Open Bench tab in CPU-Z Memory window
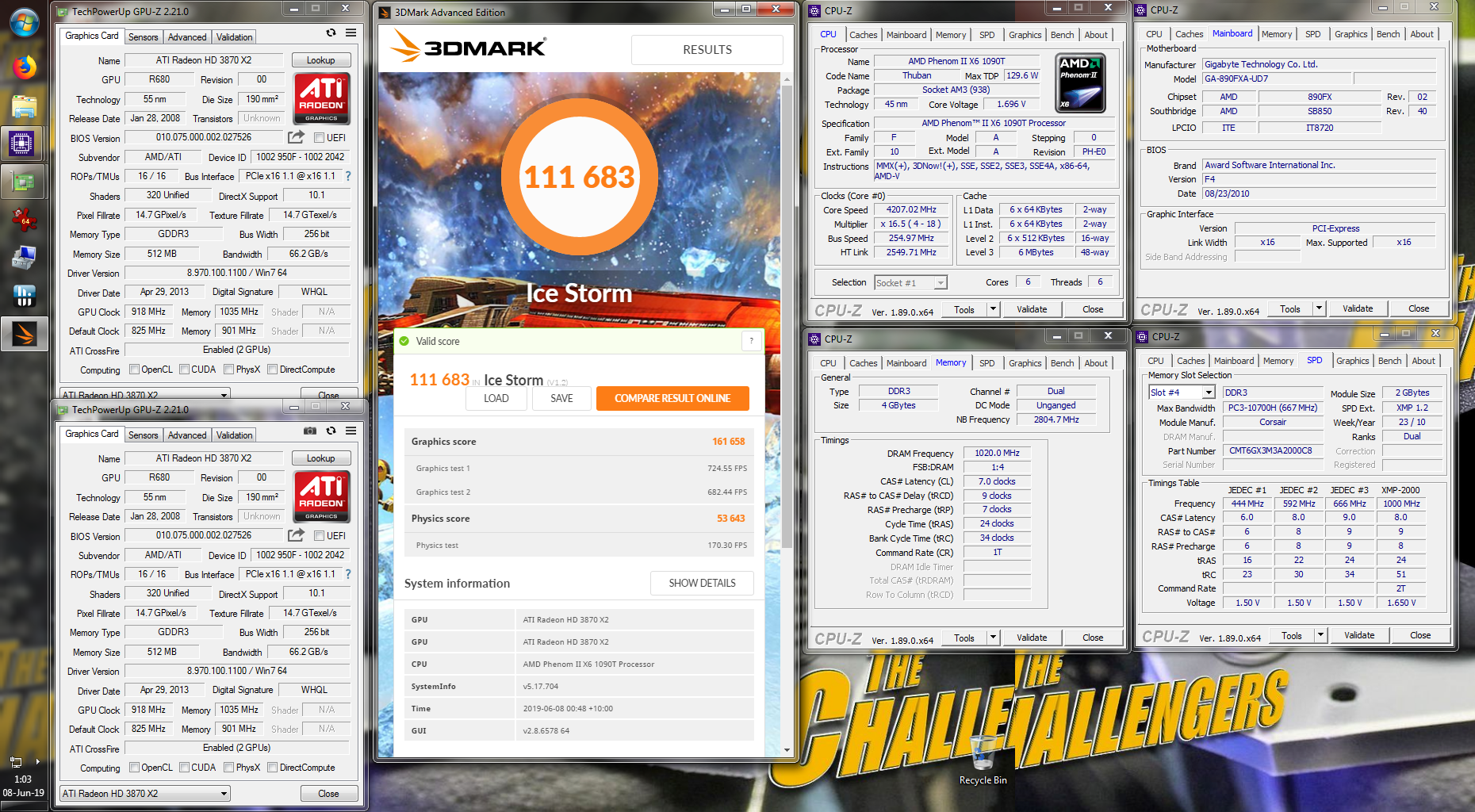The height and width of the screenshot is (812, 1475). (1062, 363)
